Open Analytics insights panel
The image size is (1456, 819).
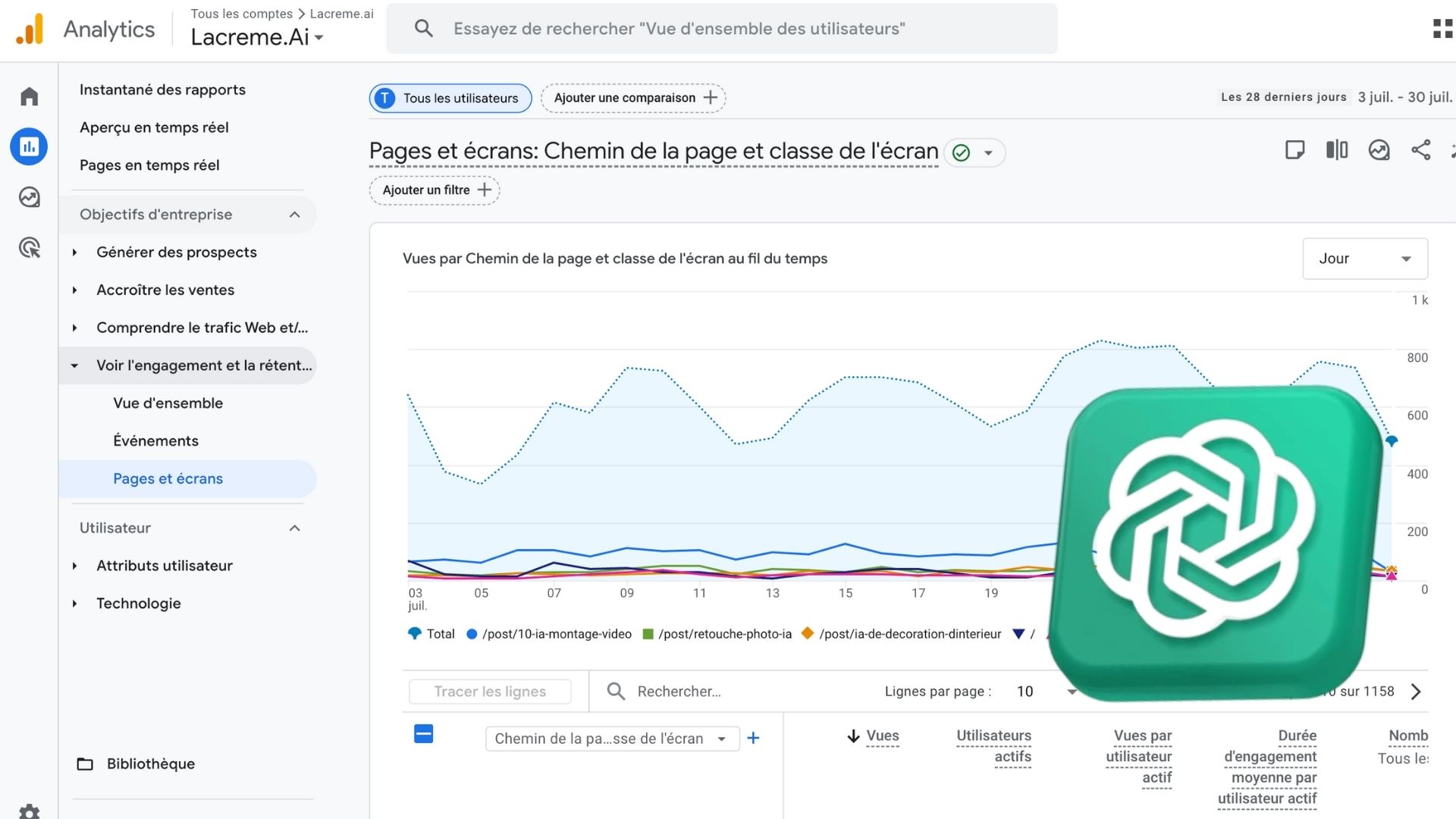pos(1379,150)
